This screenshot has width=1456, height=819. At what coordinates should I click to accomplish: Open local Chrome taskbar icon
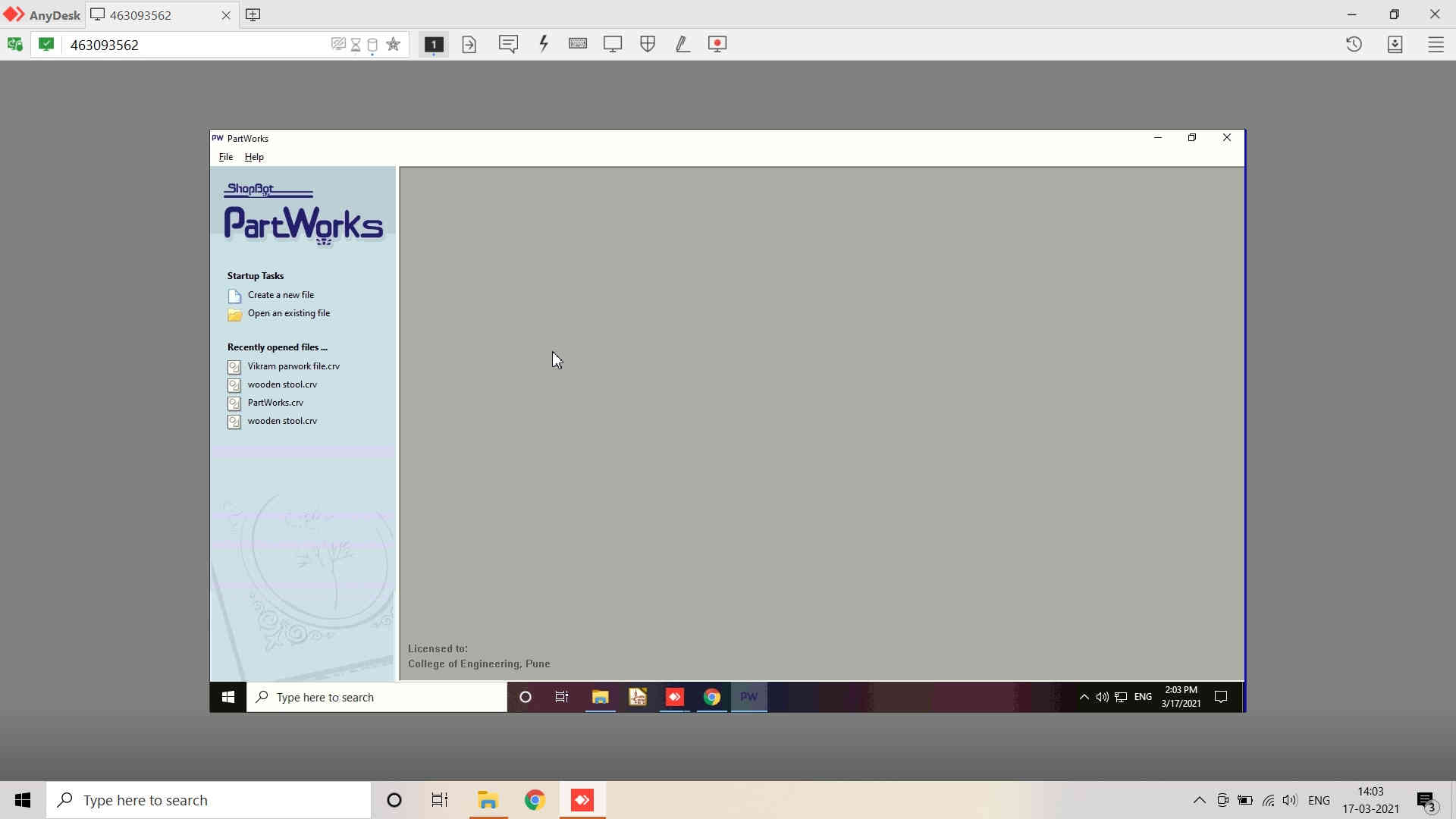pyautogui.click(x=535, y=800)
